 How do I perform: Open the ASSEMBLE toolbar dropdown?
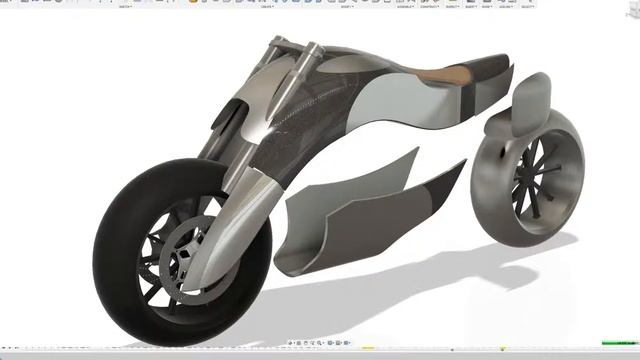405,7
